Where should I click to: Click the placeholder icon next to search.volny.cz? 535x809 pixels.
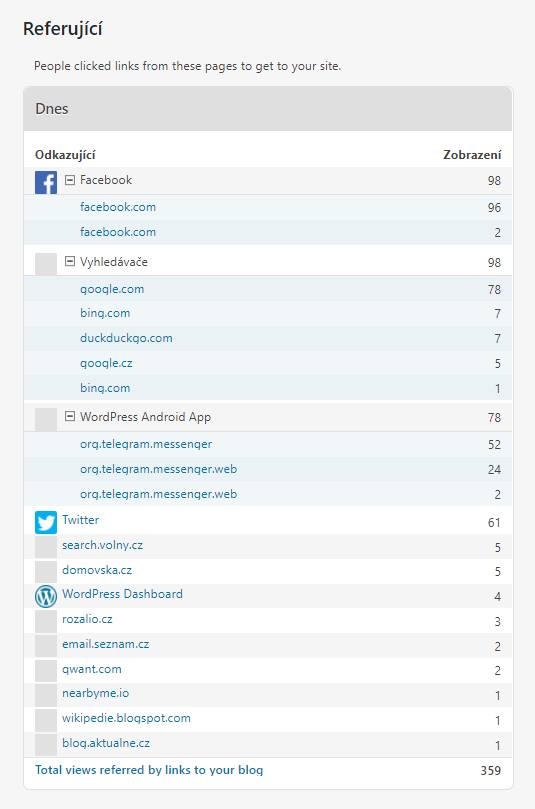(x=46, y=547)
